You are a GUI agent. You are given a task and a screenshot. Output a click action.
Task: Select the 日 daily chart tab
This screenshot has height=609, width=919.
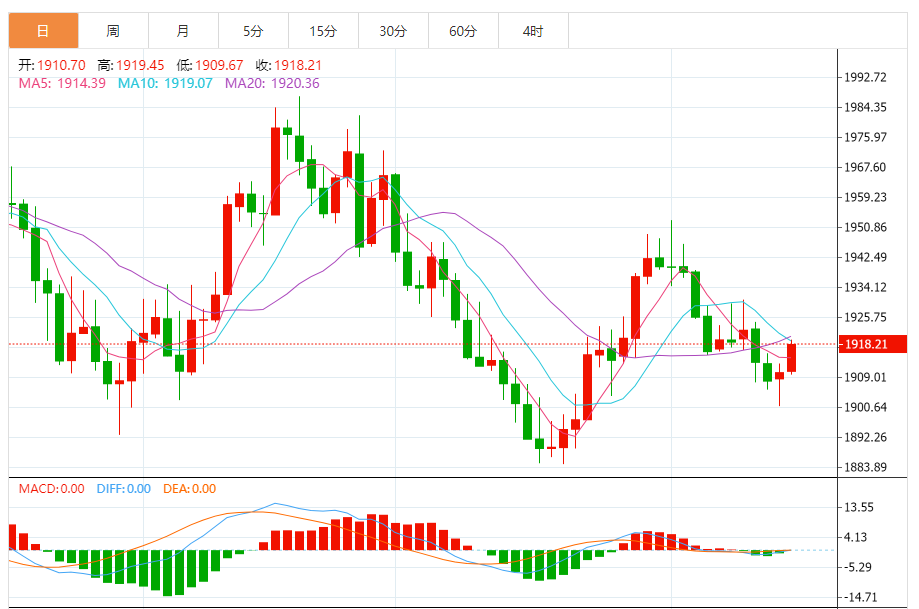tap(43, 30)
